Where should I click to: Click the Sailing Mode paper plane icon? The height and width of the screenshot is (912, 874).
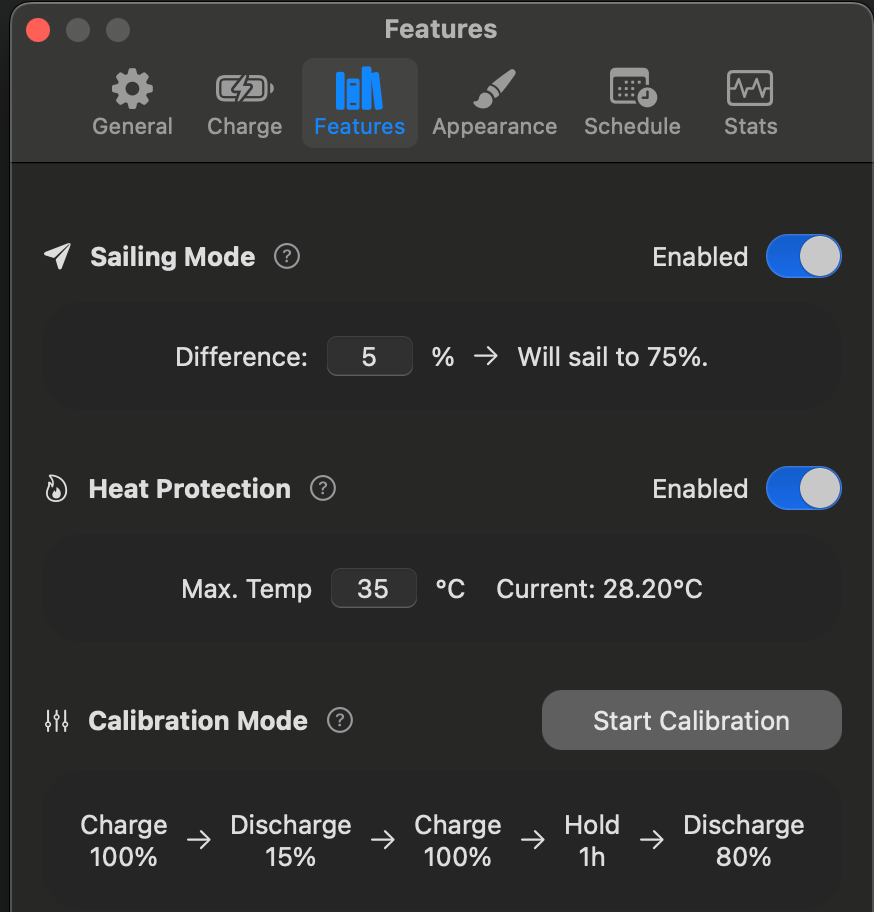click(x=58, y=257)
